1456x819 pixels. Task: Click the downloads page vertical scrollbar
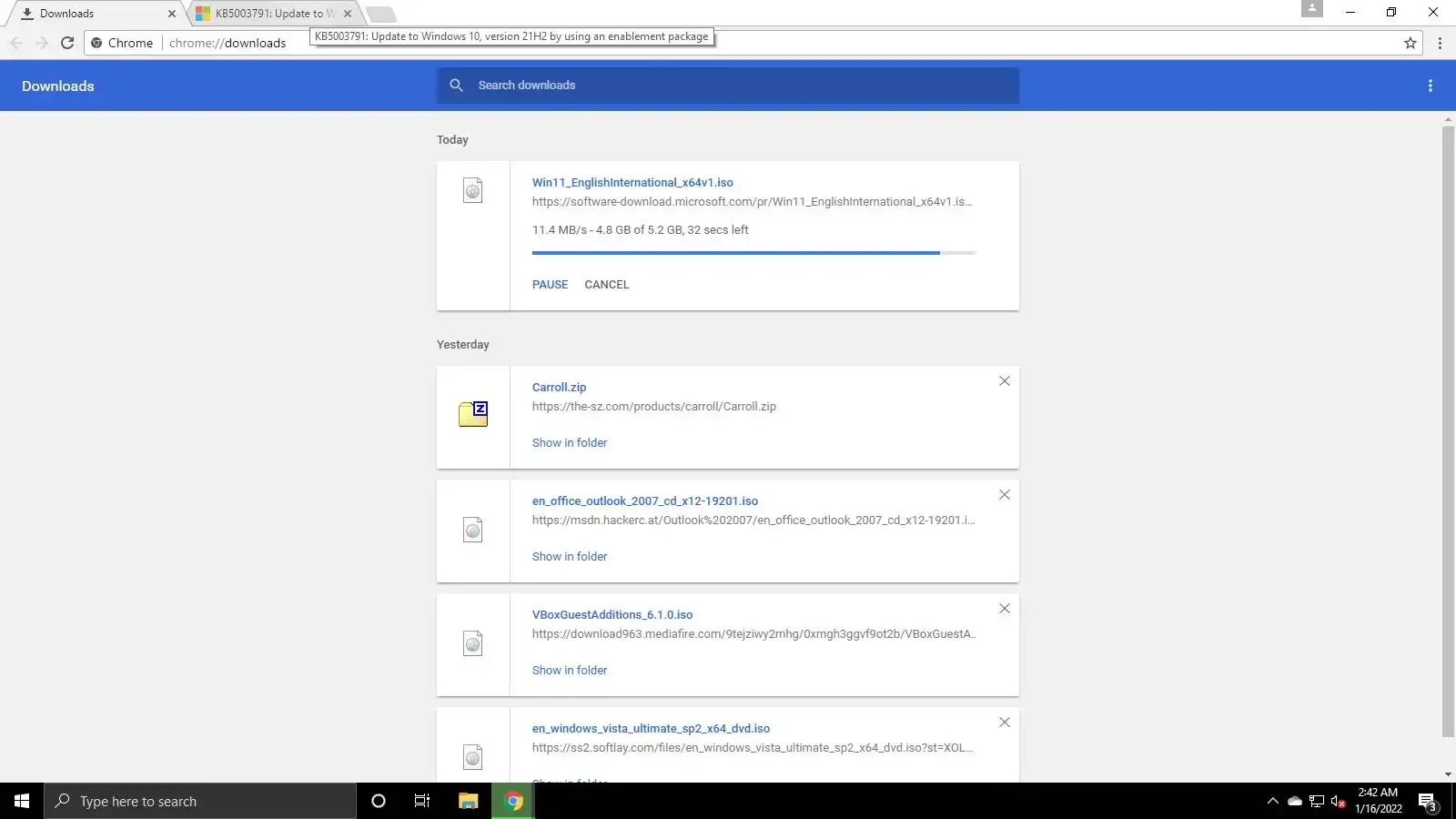tap(1448, 432)
